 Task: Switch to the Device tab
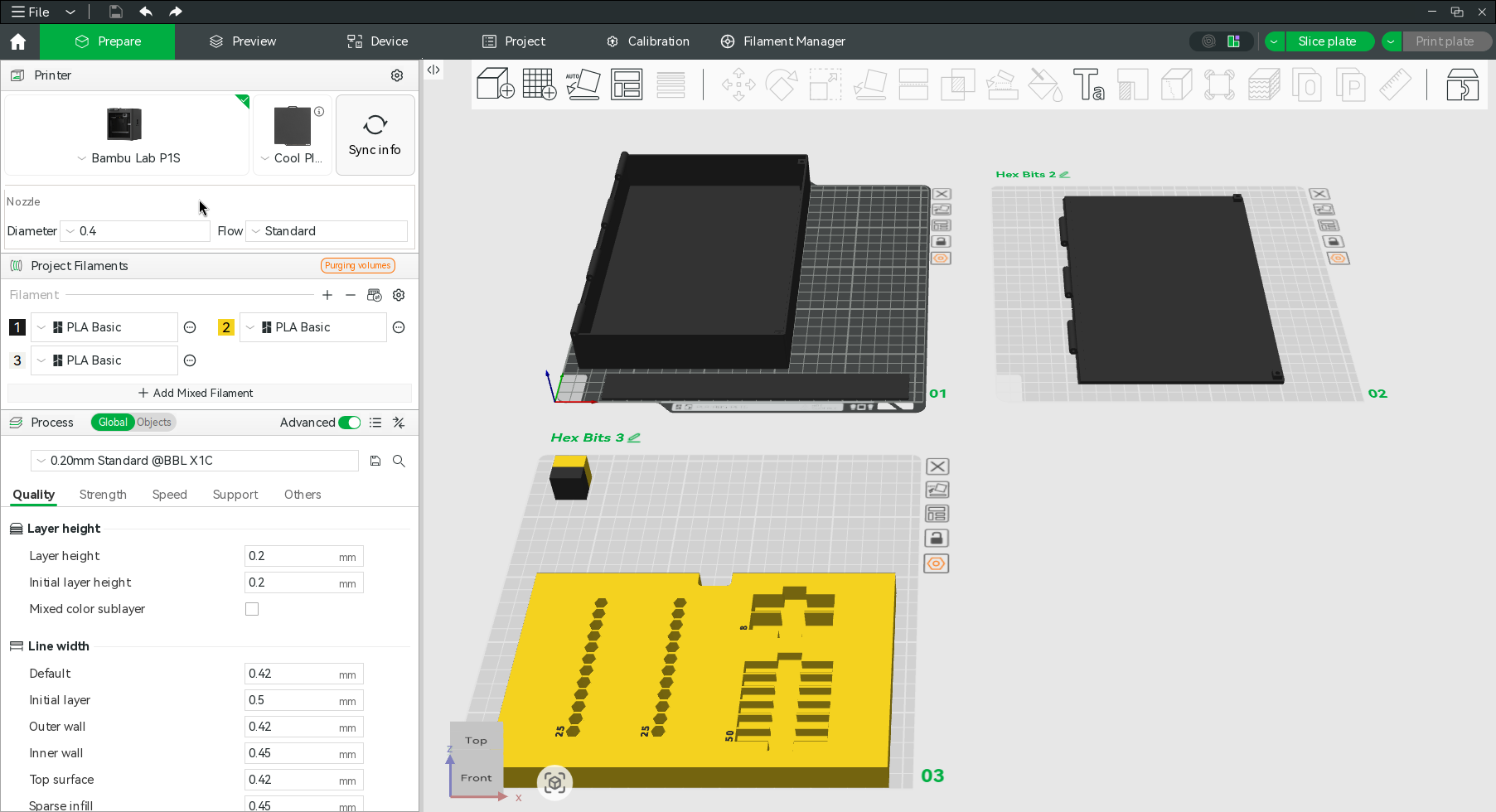pyautogui.click(x=377, y=41)
